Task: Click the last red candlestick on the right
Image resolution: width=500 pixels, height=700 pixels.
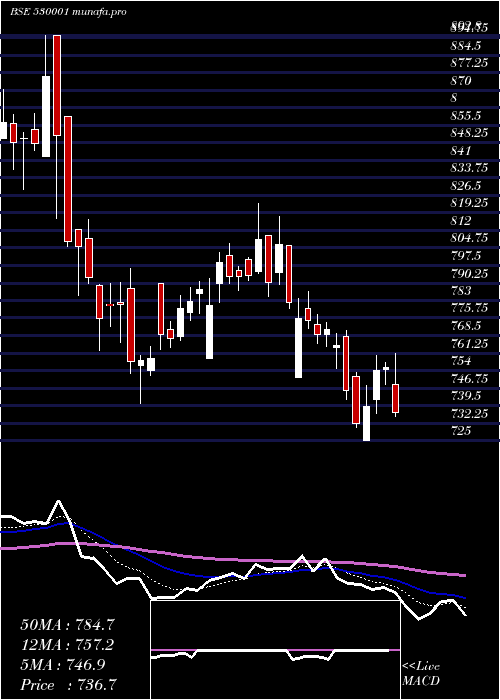Action: (x=396, y=398)
